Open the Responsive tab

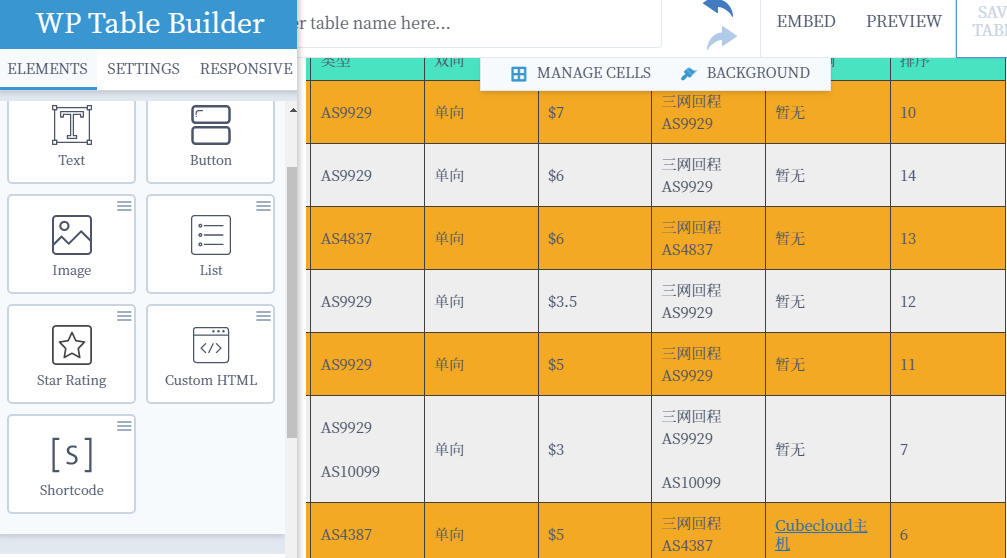(x=246, y=69)
